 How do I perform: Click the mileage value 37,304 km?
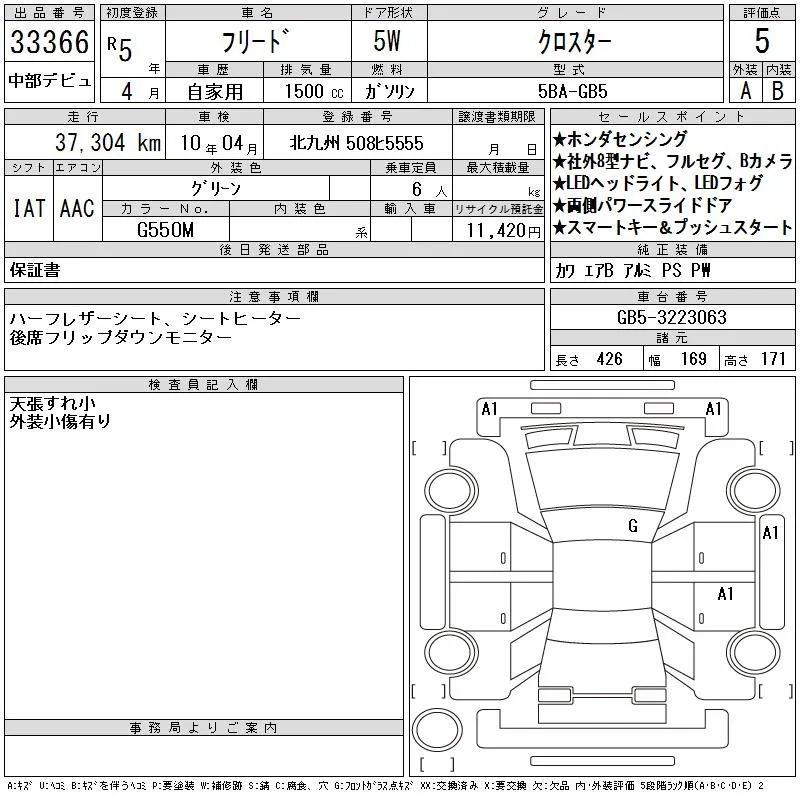click(x=108, y=142)
